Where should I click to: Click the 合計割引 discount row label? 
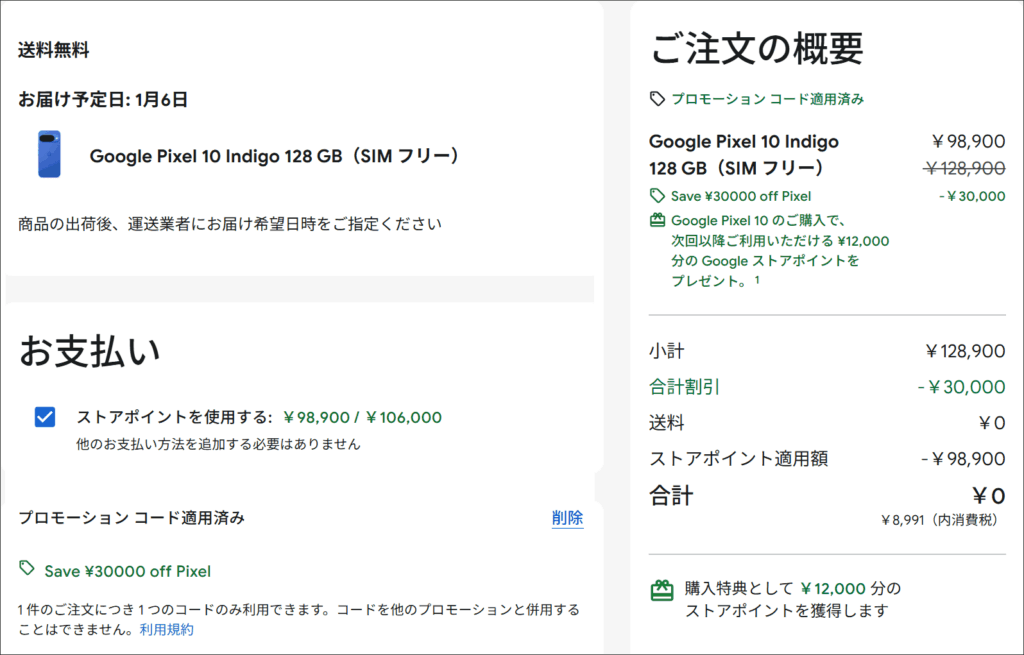[x=685, y=387]
